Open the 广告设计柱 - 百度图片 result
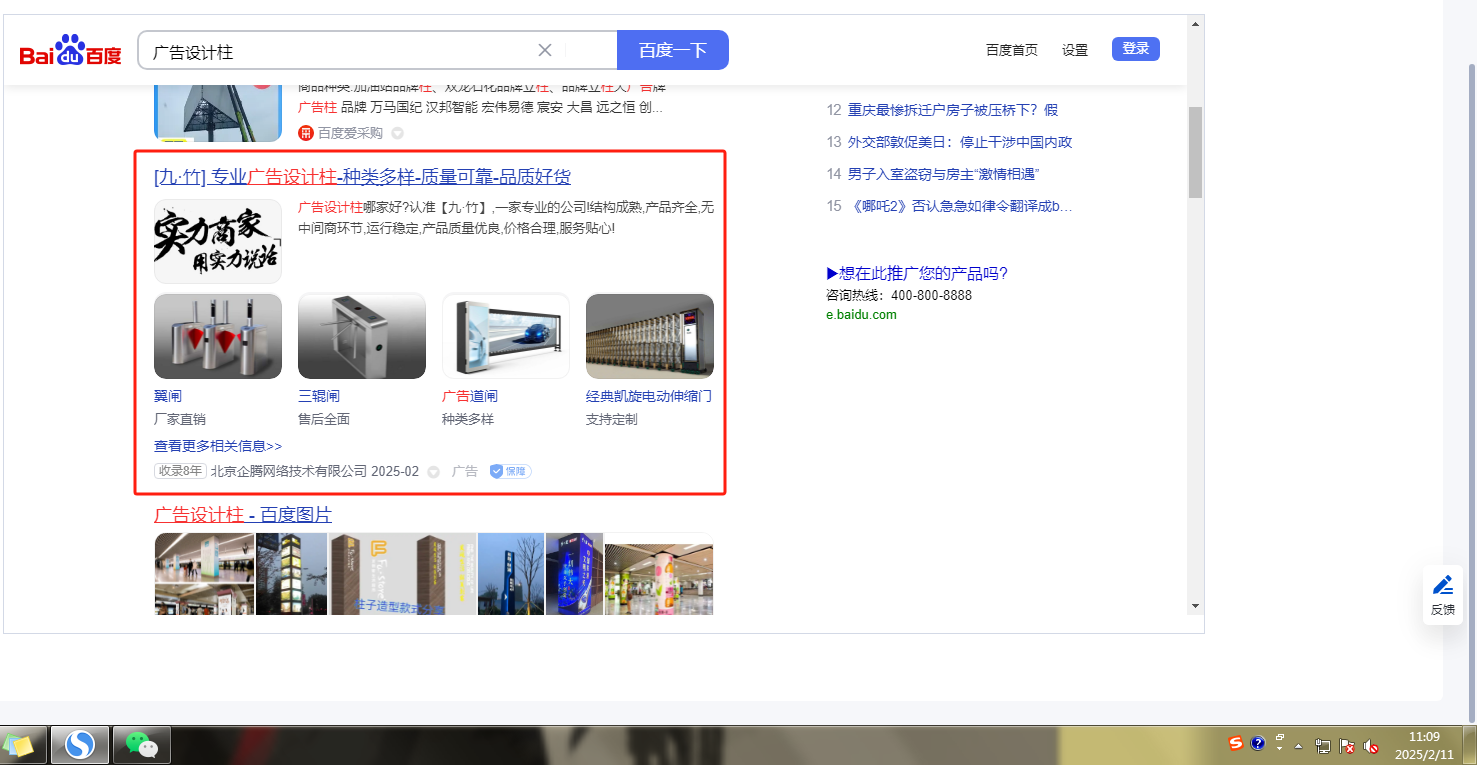Viewport: 1477px width, 765px height. pyautogui.click(x=243, y=515)
